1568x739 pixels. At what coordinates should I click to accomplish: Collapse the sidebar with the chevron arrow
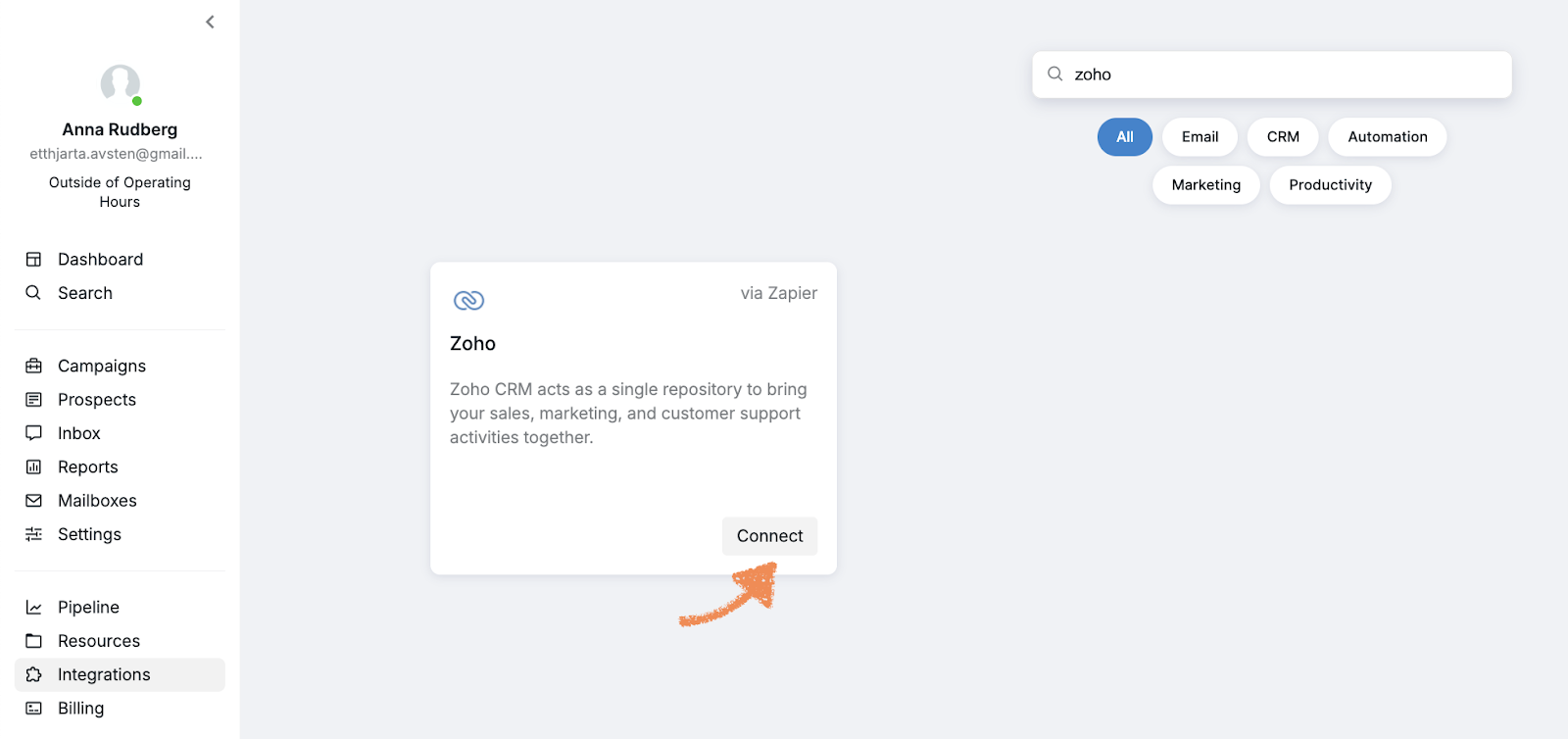point(210,22)
